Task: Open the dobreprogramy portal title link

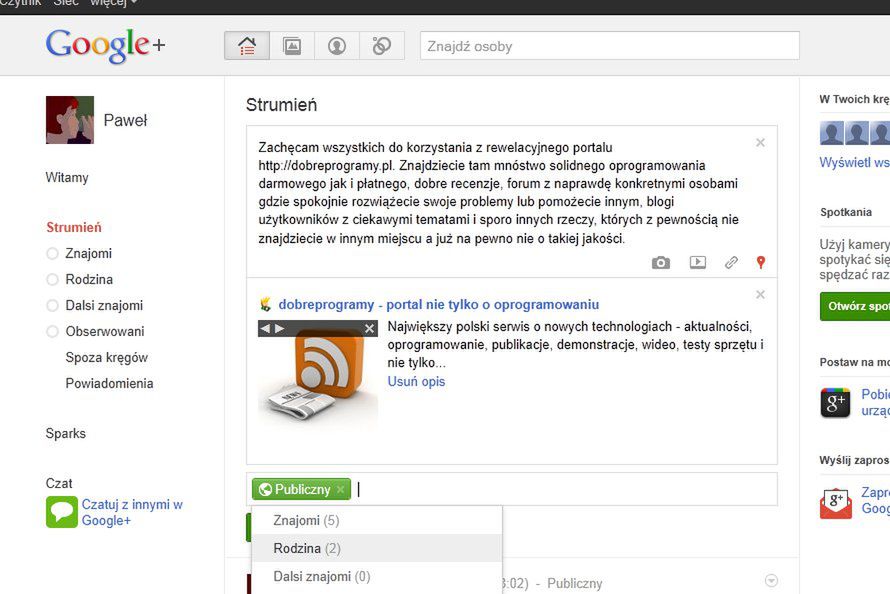Action: click(x=438, y=305)
